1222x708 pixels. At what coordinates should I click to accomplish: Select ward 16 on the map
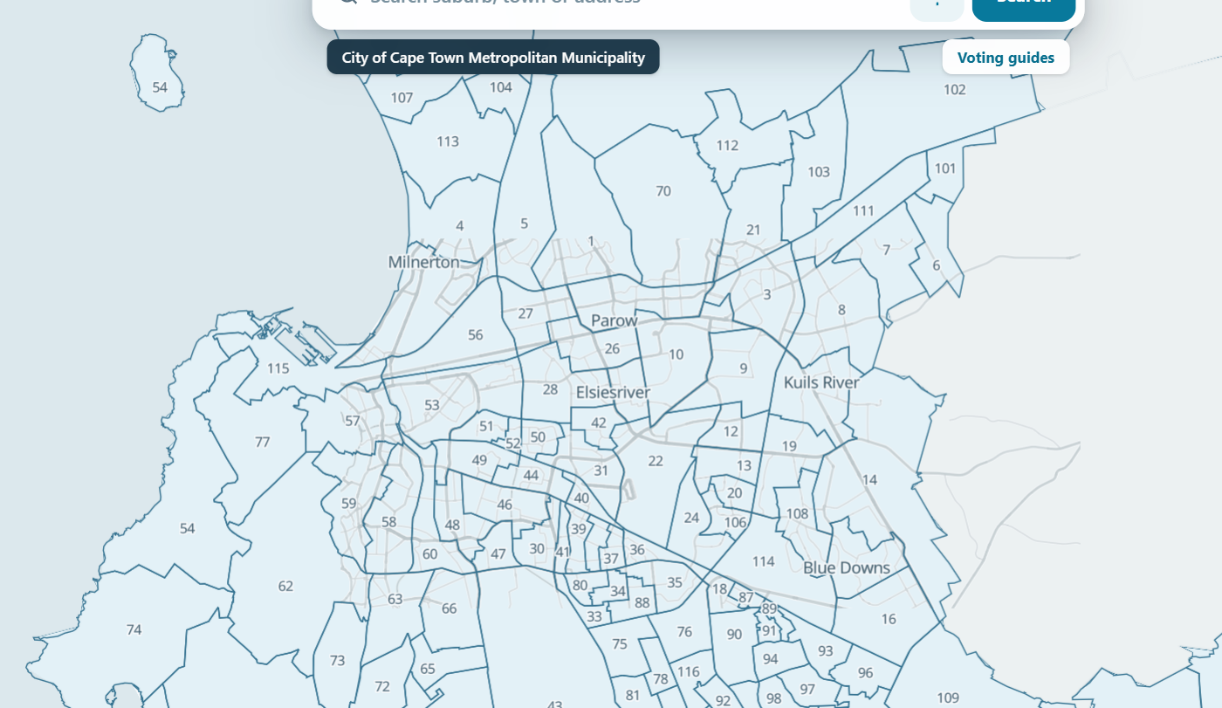coord(888,620)
